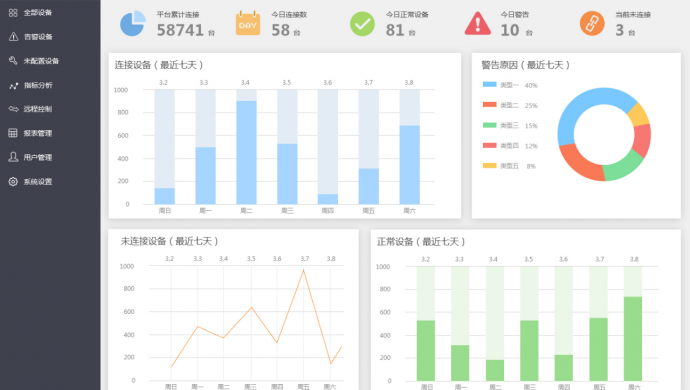The image size is (690, 390).
Task: Click the orange broken-link 当前未连接 icon
Action: point(592,23)
